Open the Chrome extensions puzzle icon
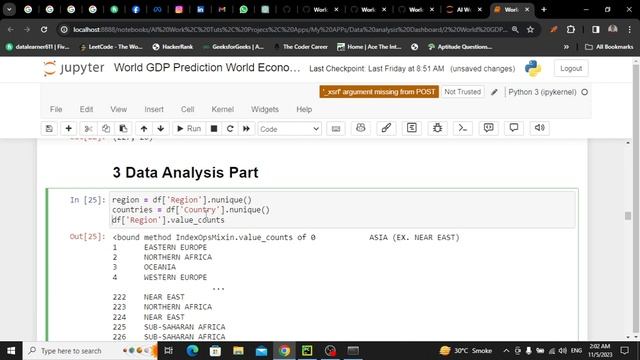640x360 pixels. 571,29
